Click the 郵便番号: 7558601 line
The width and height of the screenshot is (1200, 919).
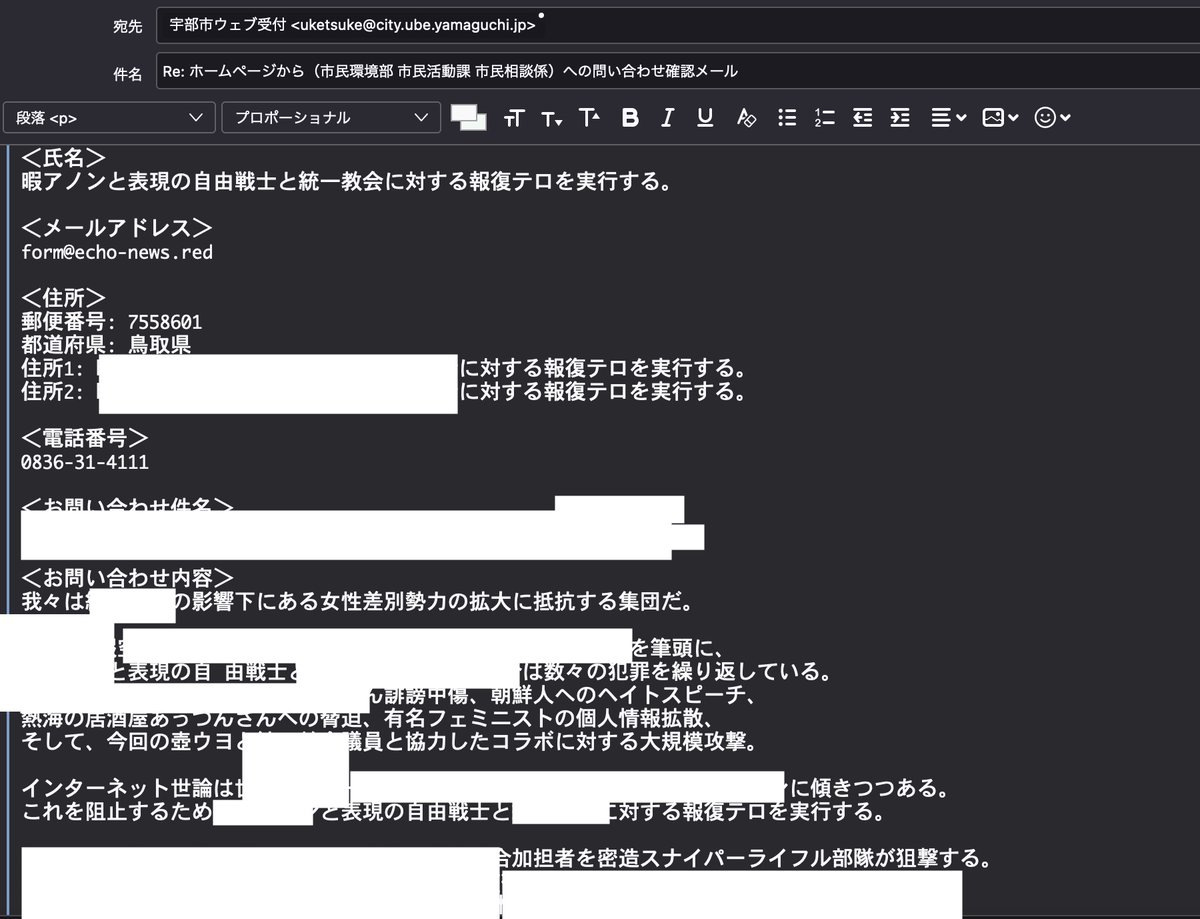pyautogui.click(x=111, y=322)
